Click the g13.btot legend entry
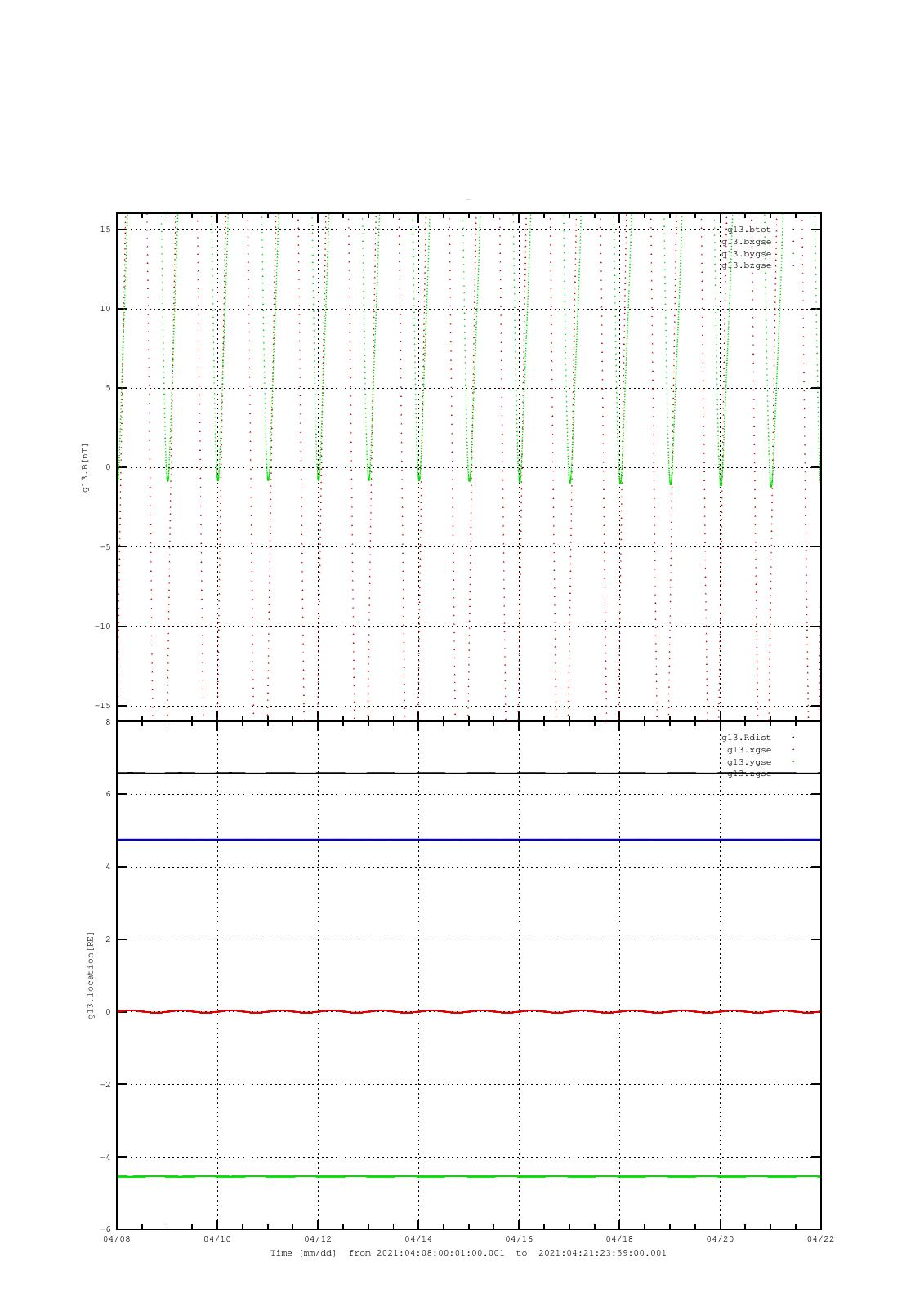The image size is (924, 1307). pos(748,230)
